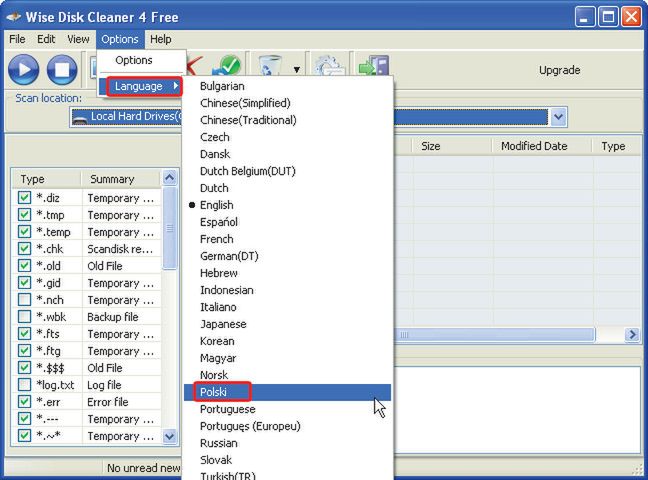Image resolution: width=648 pixels, height=480 pixels.
Task: Click the file type list scrollbar thumb
Action: pyautogui.click(x=170, y=228)
